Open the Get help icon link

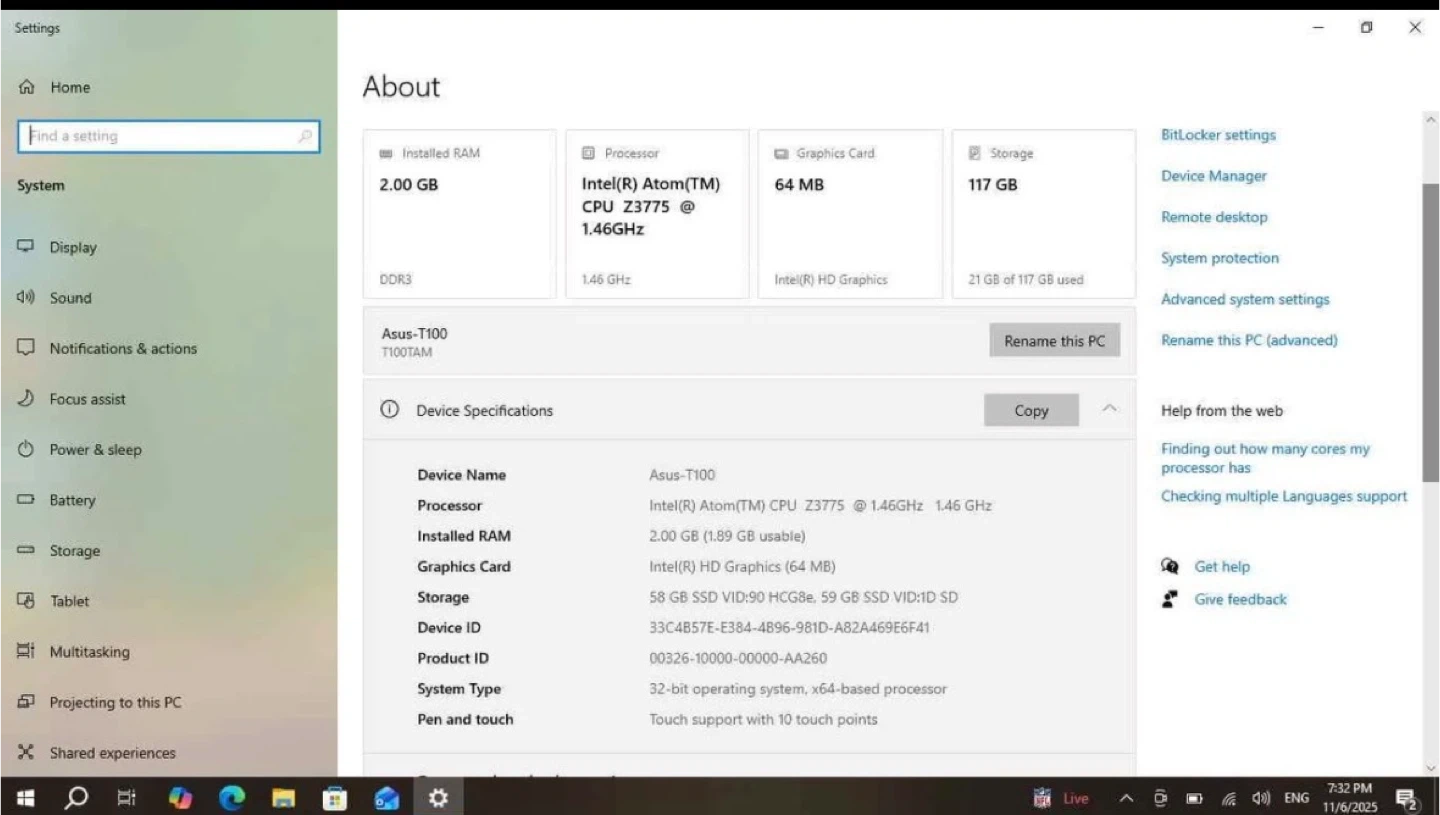point(1169,566)
